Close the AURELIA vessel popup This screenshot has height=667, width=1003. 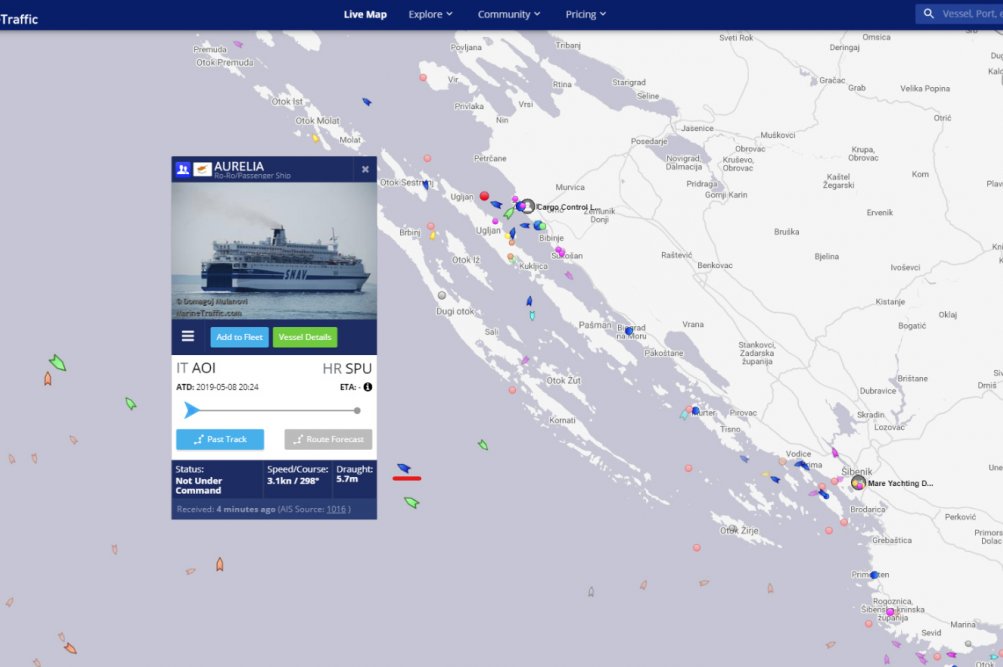coord(365,169)
